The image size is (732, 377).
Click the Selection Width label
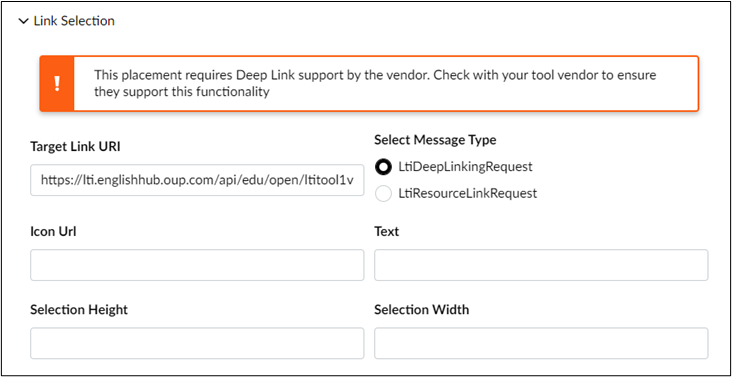422,310
